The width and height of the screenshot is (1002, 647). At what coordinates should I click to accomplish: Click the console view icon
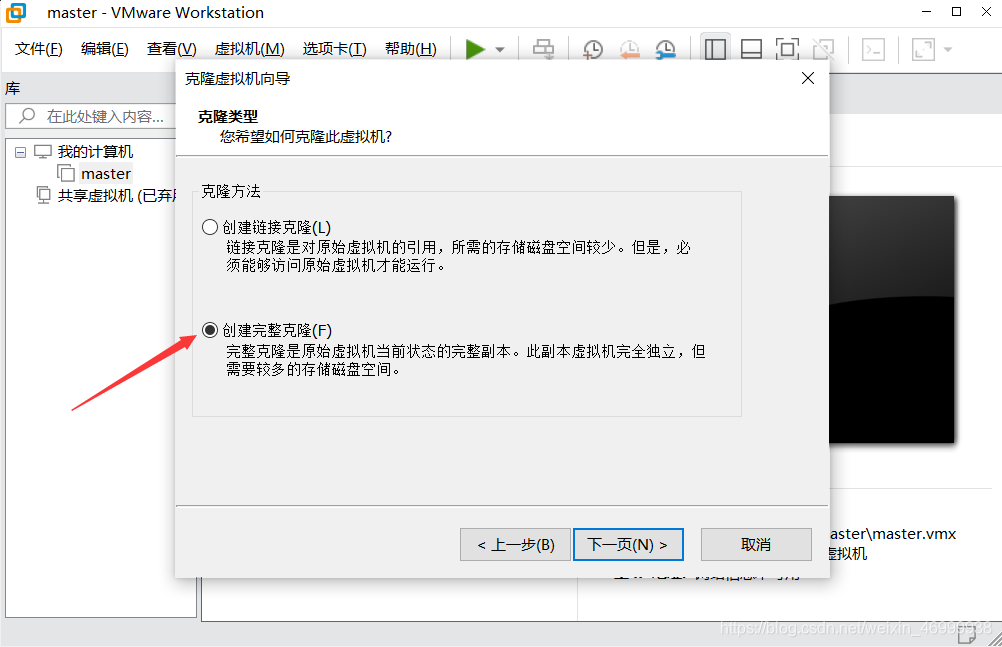pos(873,49)
